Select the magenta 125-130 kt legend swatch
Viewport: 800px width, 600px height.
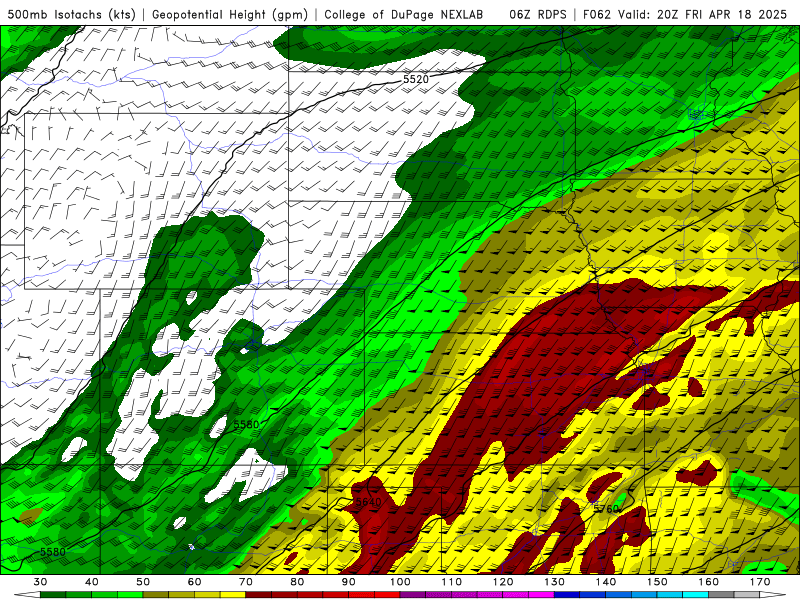pos(541,595)
